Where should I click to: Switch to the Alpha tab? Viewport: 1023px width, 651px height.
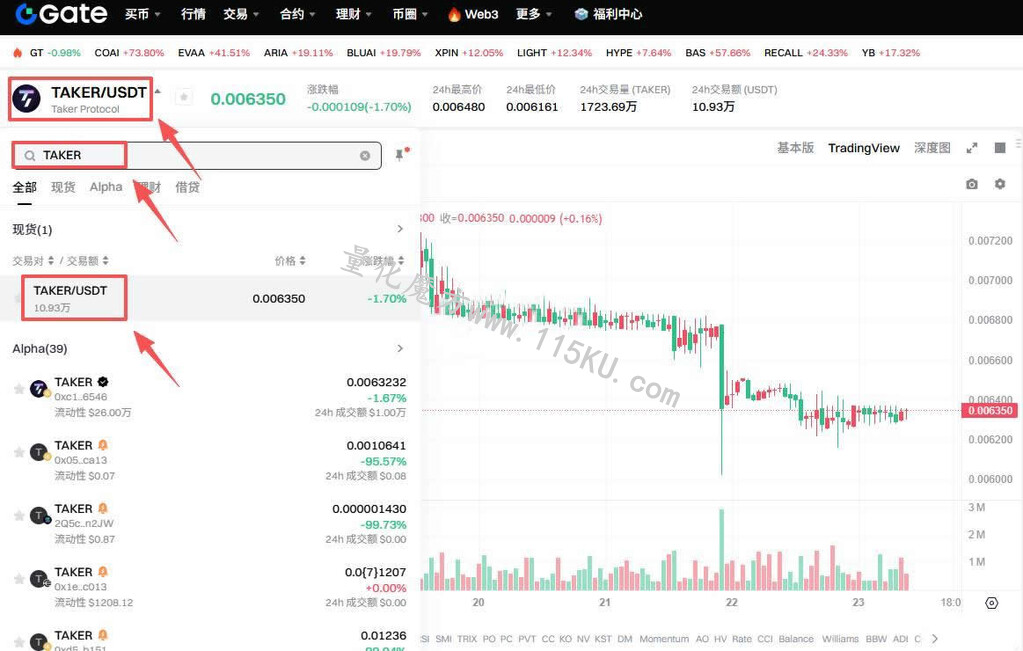click(106, 187)
